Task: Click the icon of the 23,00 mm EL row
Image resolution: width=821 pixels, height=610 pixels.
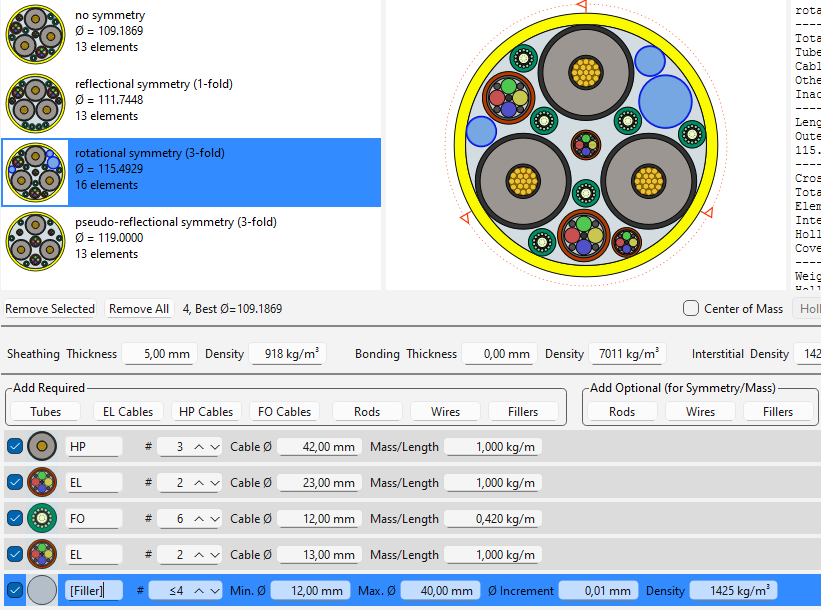Action: click(42, 482)
